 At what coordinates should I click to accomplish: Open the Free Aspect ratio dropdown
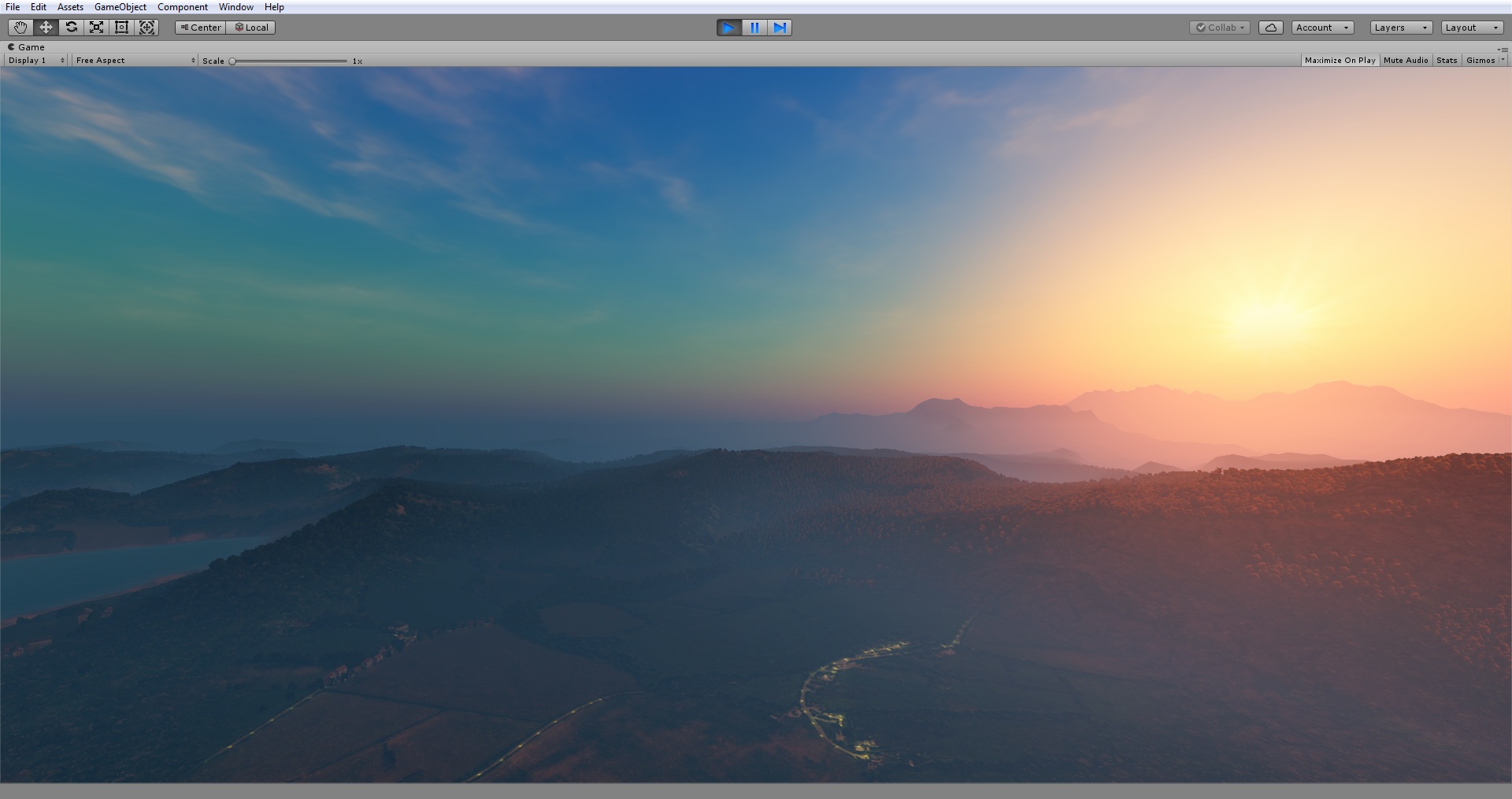point(134,60)
